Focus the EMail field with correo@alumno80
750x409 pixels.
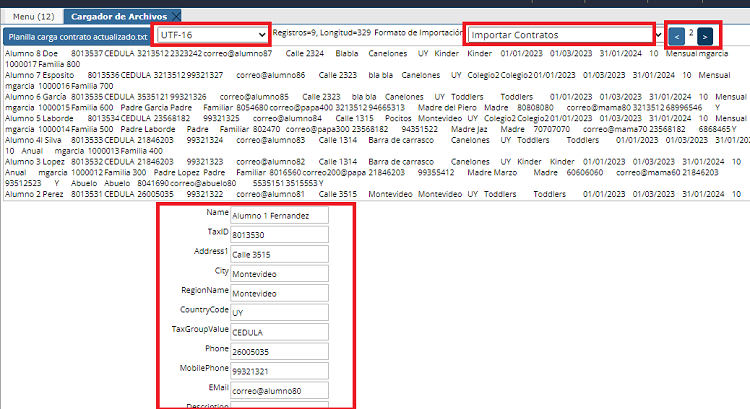[x=279, y=390]
